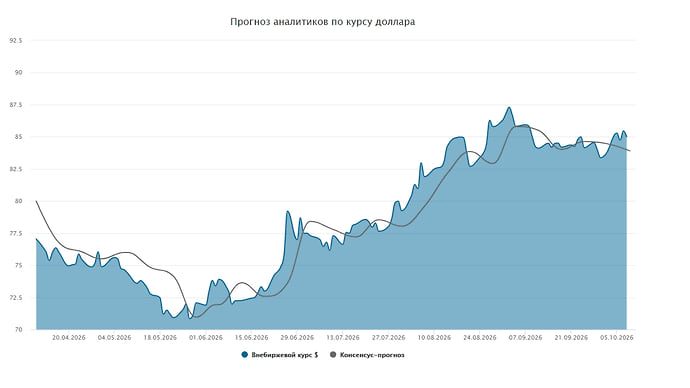
Task: Click the y-axis value 75
Action: tap(19, 265)
